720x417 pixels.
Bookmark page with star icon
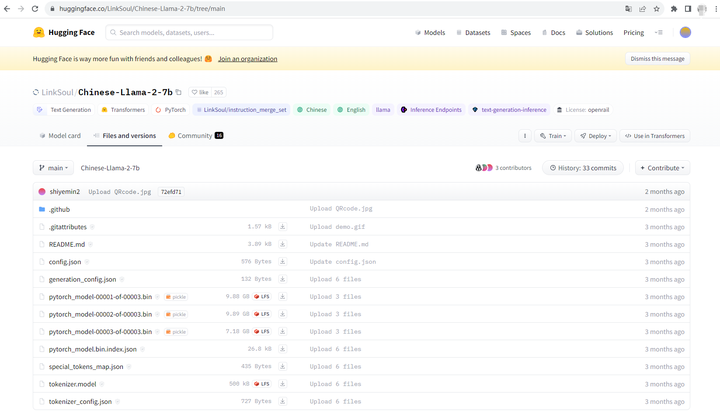(x=657, y=9)
